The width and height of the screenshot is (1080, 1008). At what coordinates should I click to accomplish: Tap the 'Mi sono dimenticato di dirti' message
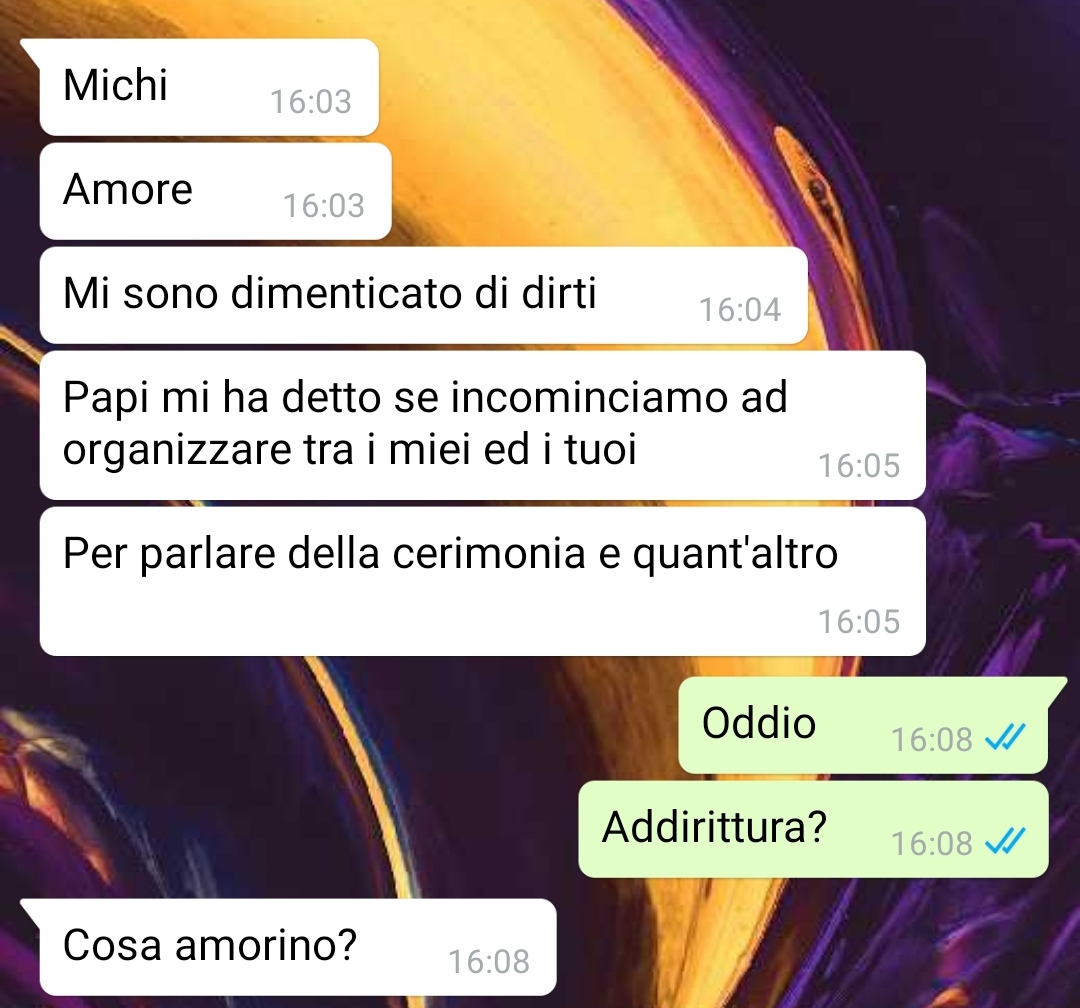(x=424, y=295)
